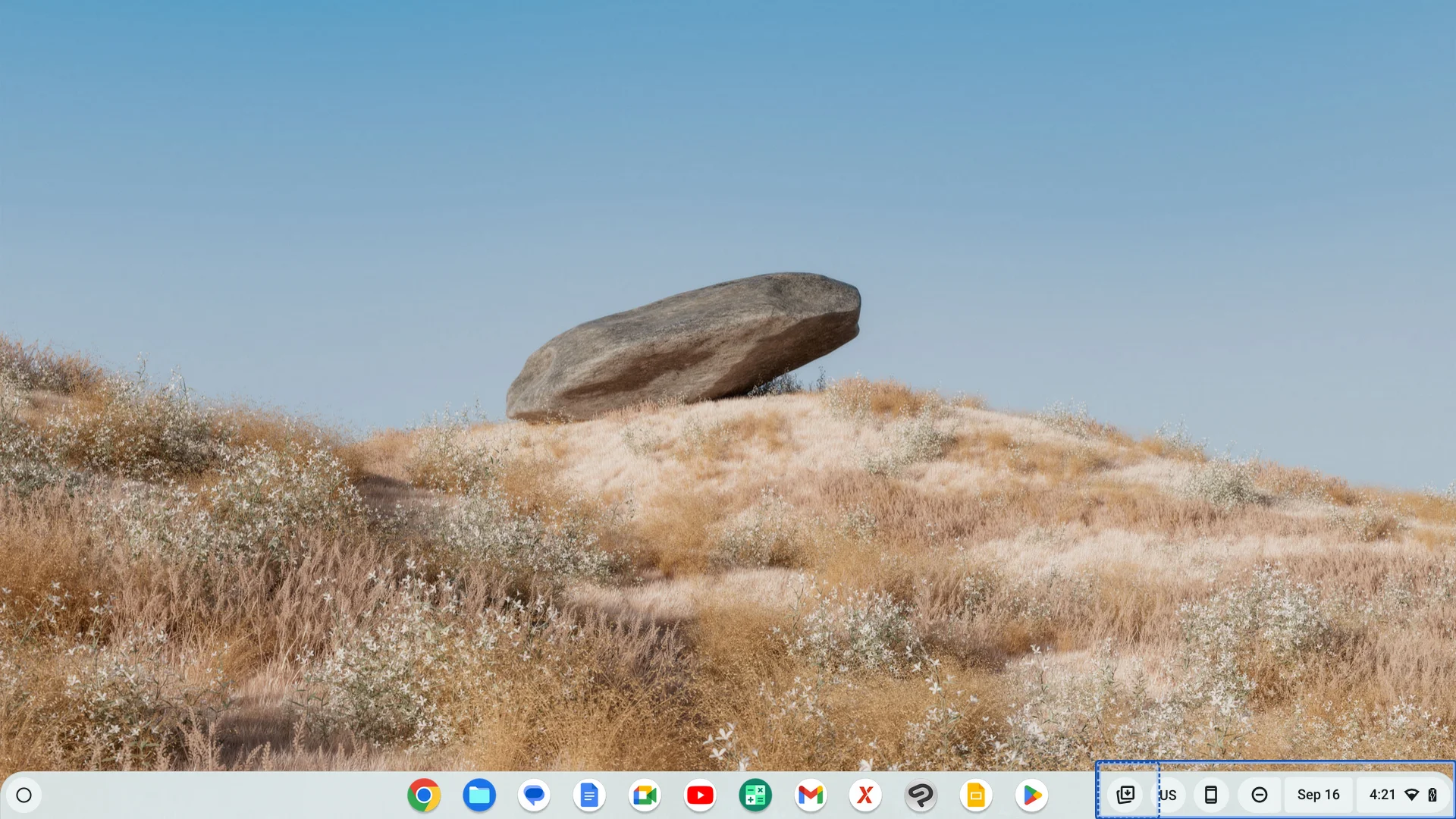Launch Google Chrome from the shelf
Viewport: 1456px width, 819px height.
[424, 795]
